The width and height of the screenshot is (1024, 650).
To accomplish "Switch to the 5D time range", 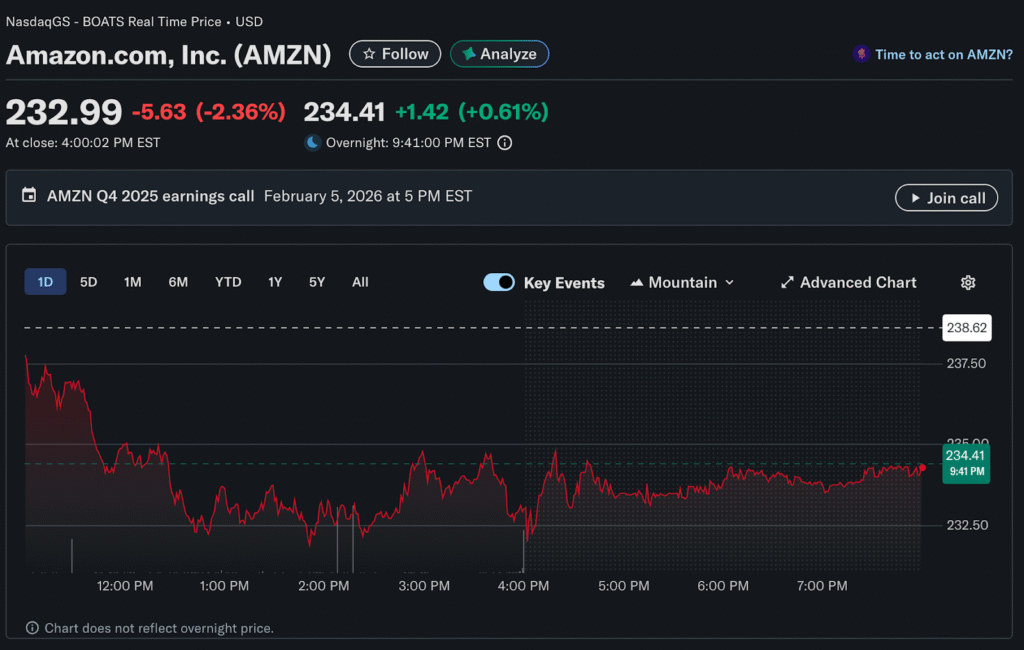I will click(x=88, y=282).
